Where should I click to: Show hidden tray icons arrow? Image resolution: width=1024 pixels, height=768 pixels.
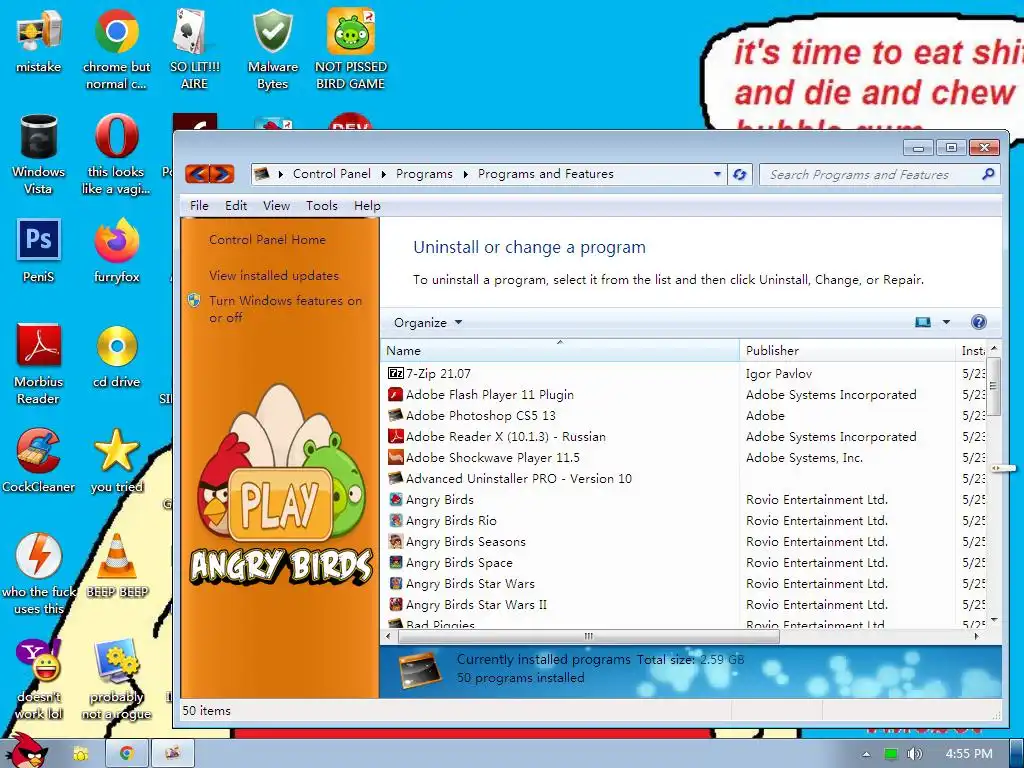(x=866, y=754)
